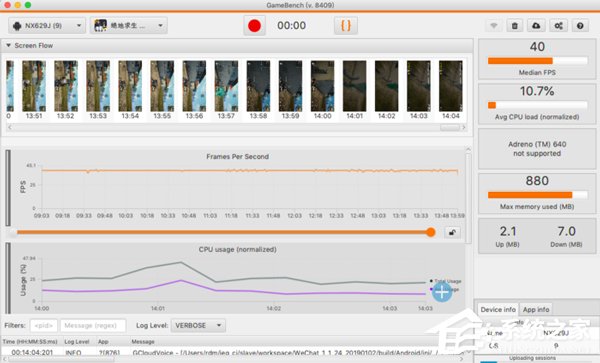The image size is (600, 363).
Task: Click the Adreno 640 not supported panel
Action: point(537,149)
